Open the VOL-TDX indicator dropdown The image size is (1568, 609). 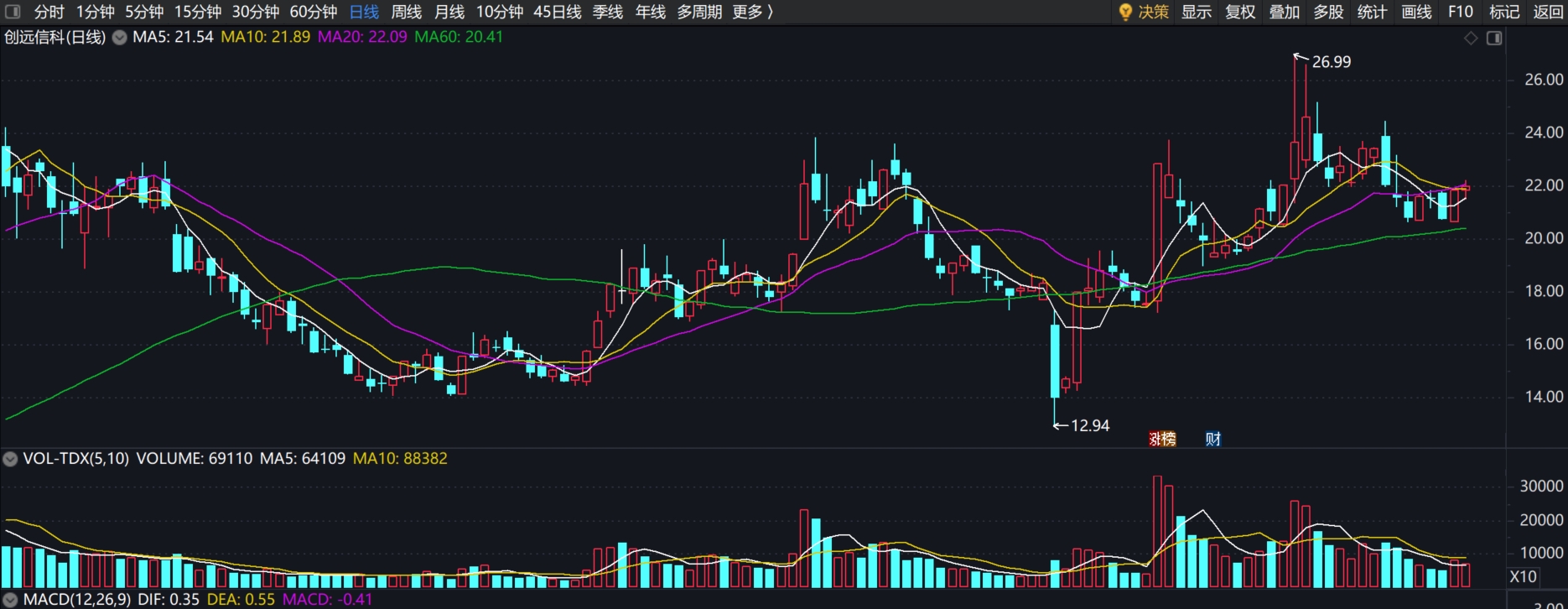point(10,459)
